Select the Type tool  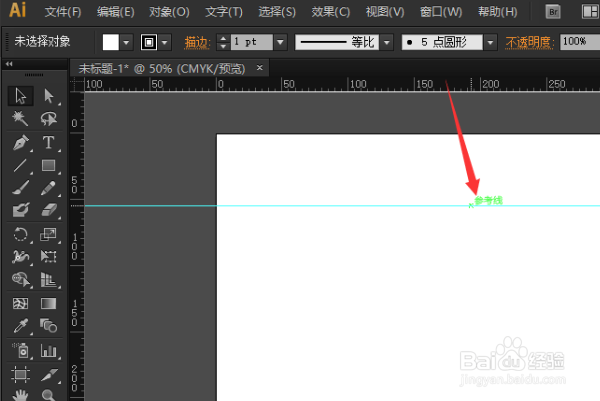pyautogui.click(x=49, y=143)
